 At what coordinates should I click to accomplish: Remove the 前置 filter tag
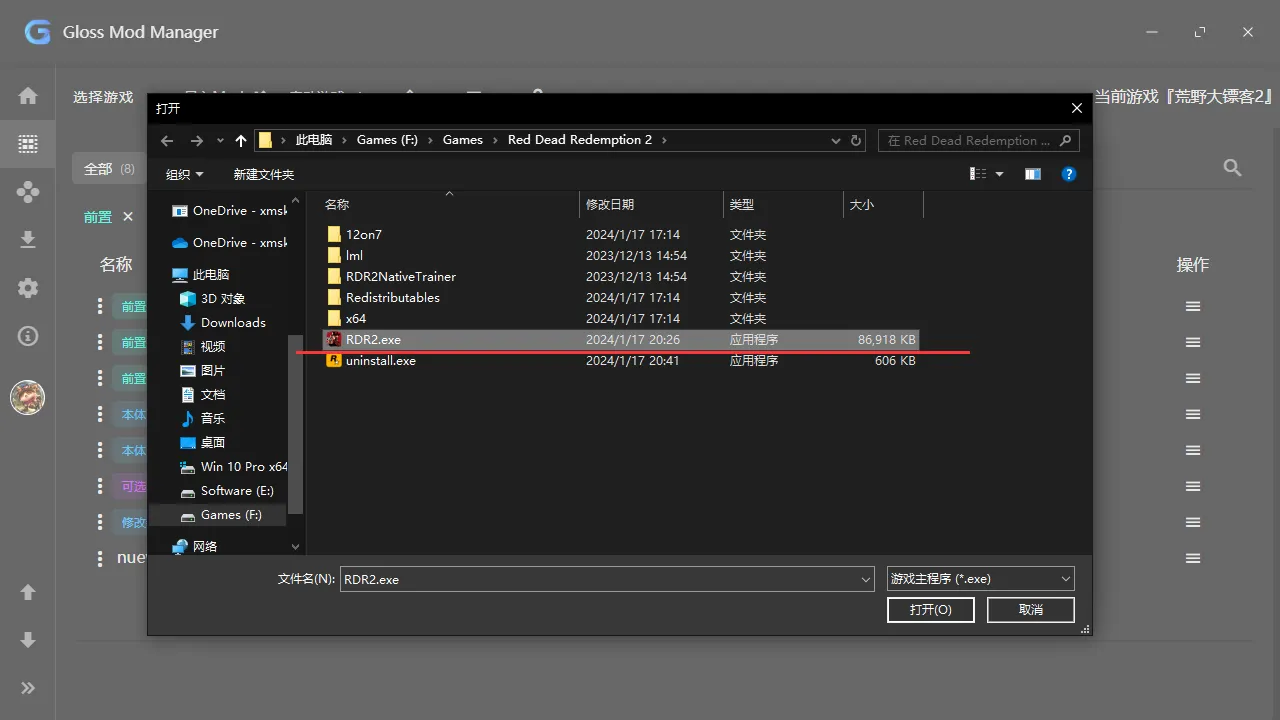tap(128, 216)
